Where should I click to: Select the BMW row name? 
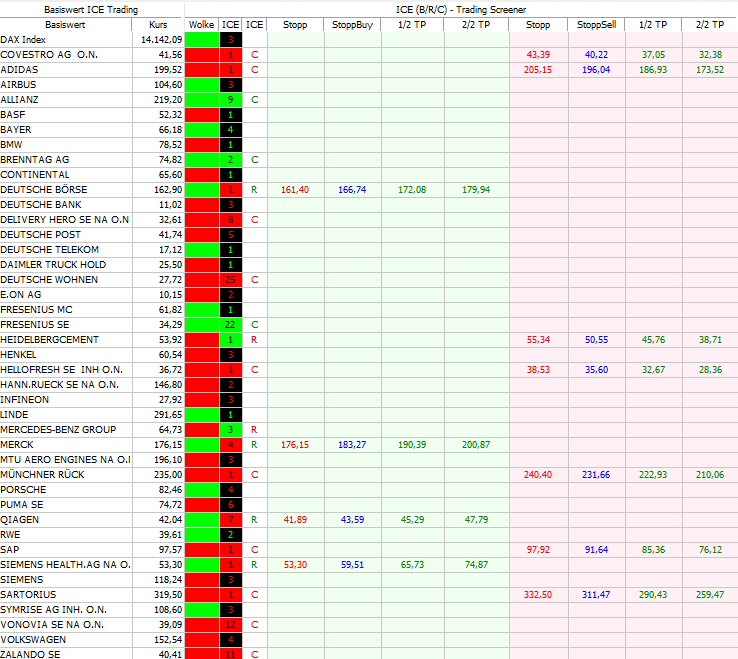tap(11, 145)
